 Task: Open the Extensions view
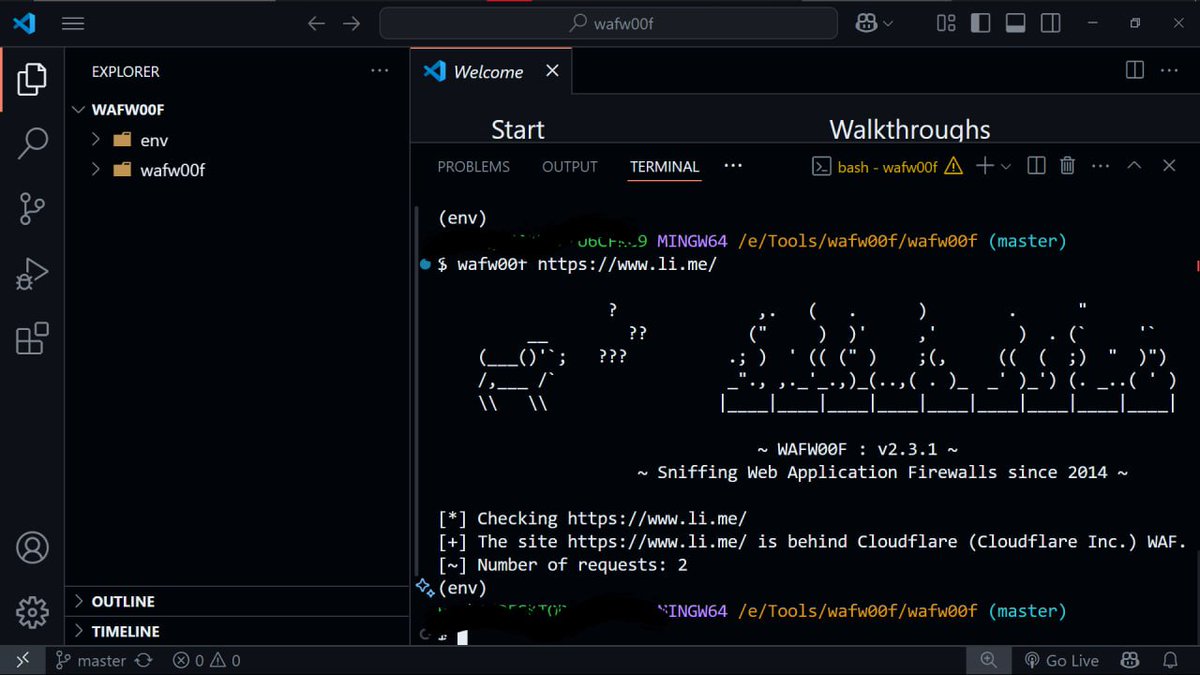point(32,338)
